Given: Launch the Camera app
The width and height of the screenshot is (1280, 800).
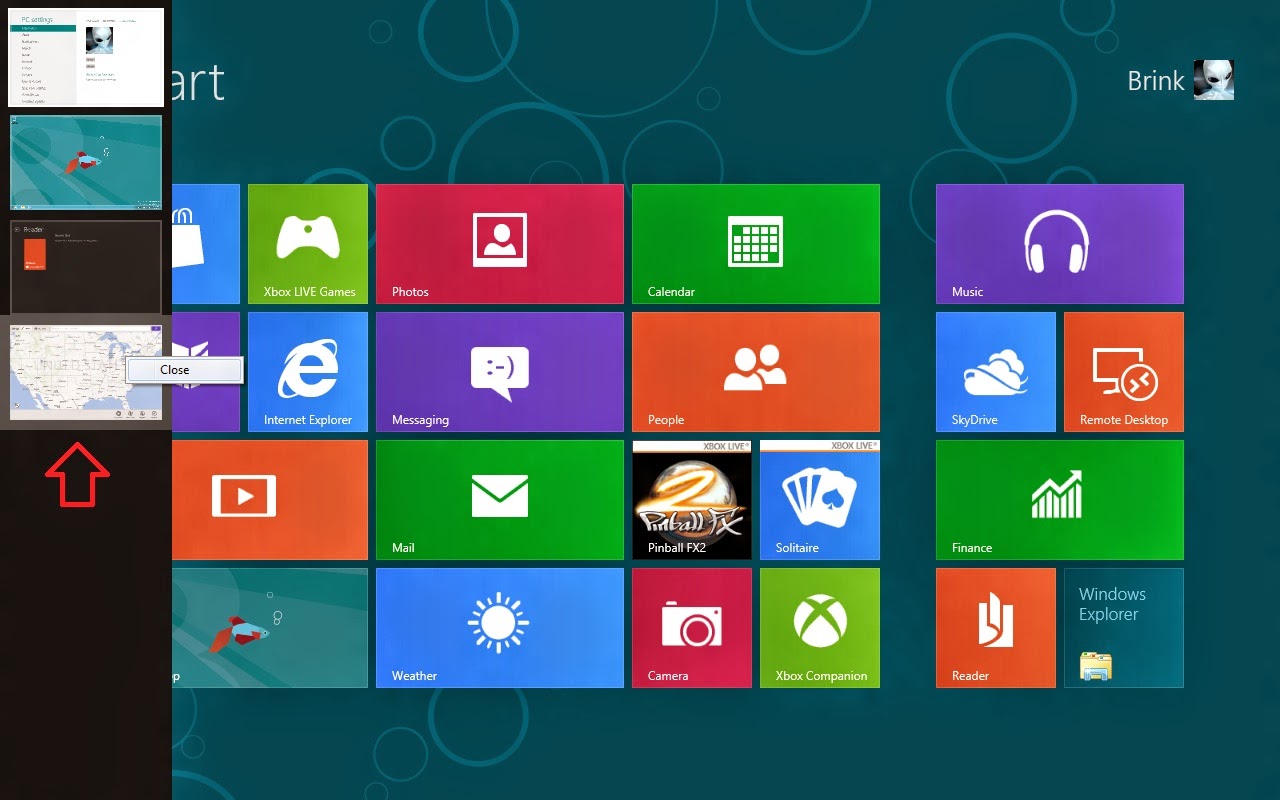Looking at the screenshot, I should [x=692, y=628].
